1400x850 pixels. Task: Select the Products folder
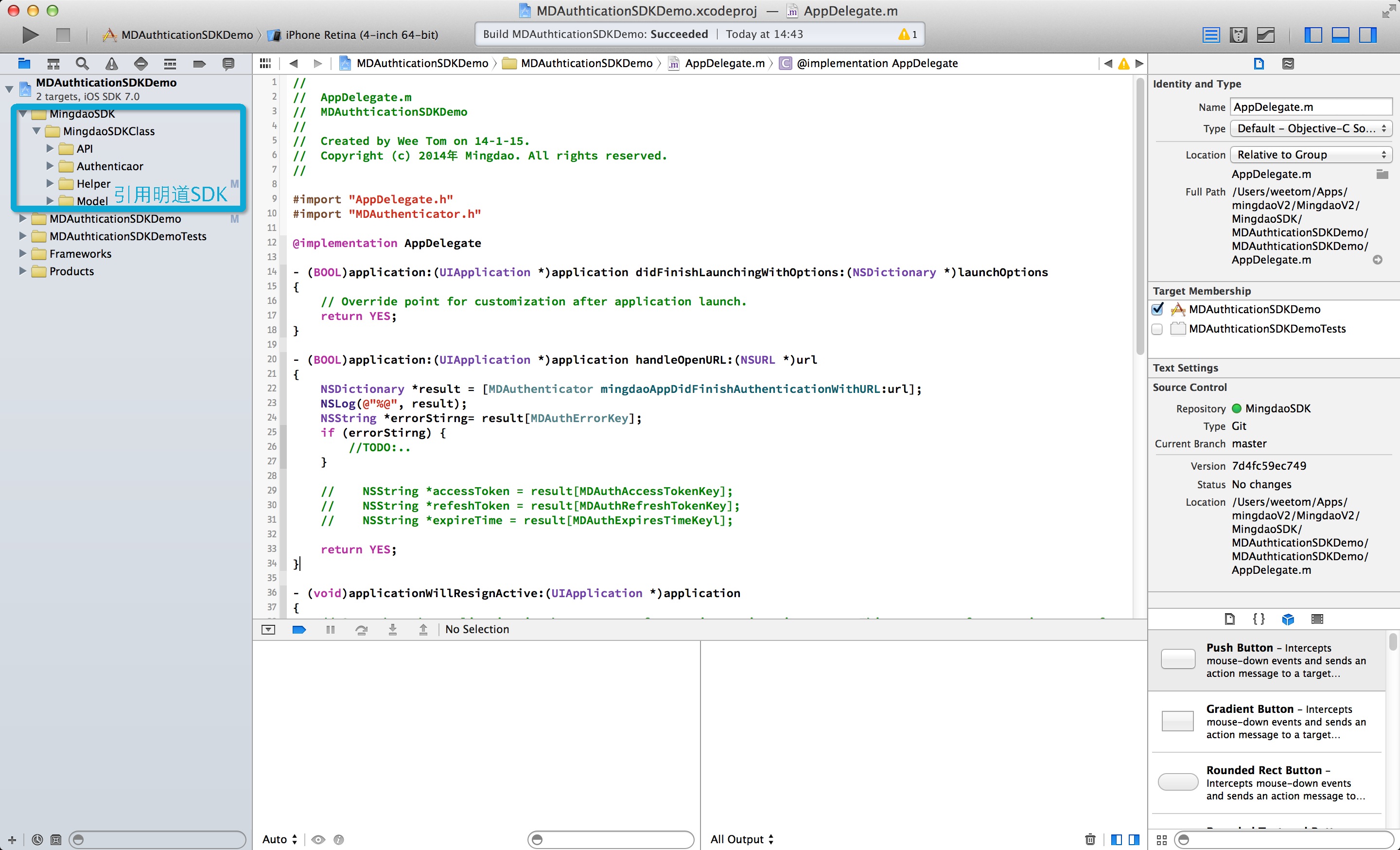[x=71, y=271]
